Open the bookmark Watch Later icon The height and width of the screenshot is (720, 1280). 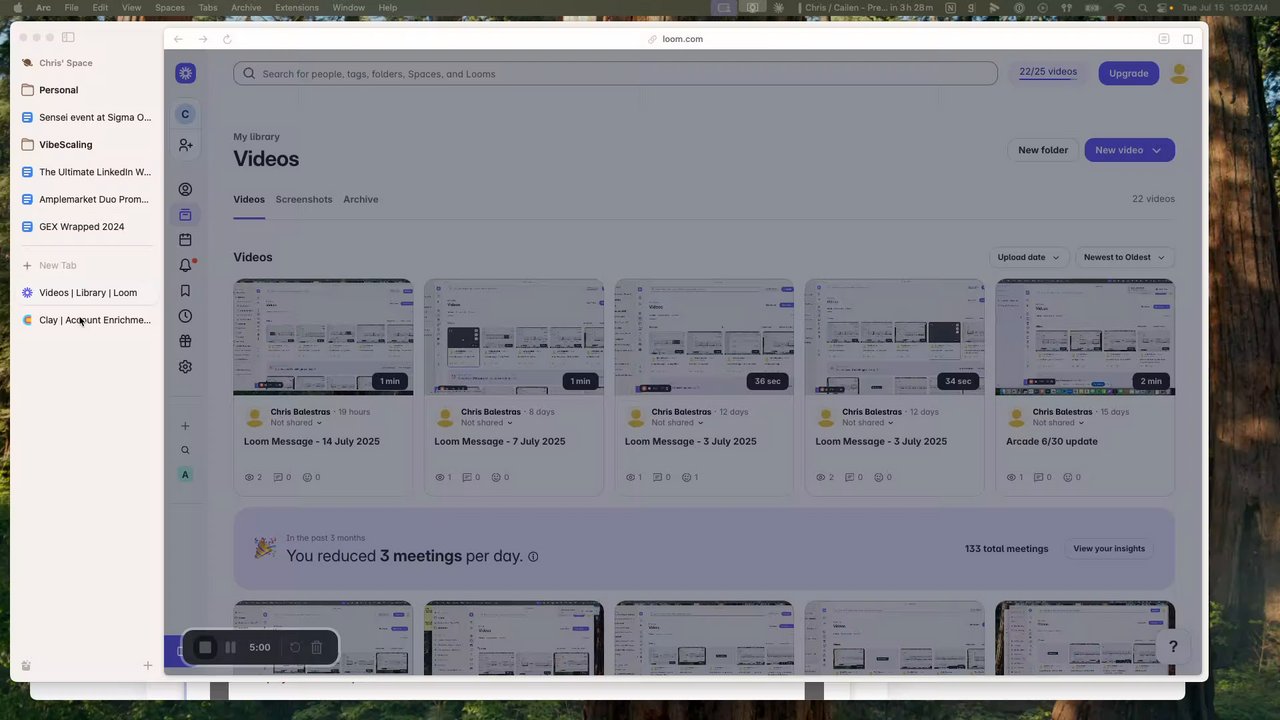pos(185,291)
